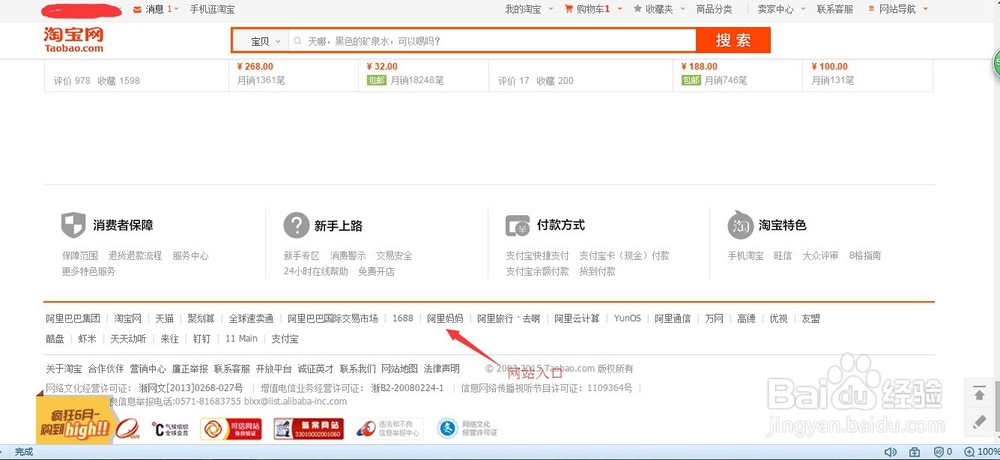Click the 违法和不良信息举报中心 badge
Image resolution: width=1000 pixels, height=460 pixels.
point(388,429)
